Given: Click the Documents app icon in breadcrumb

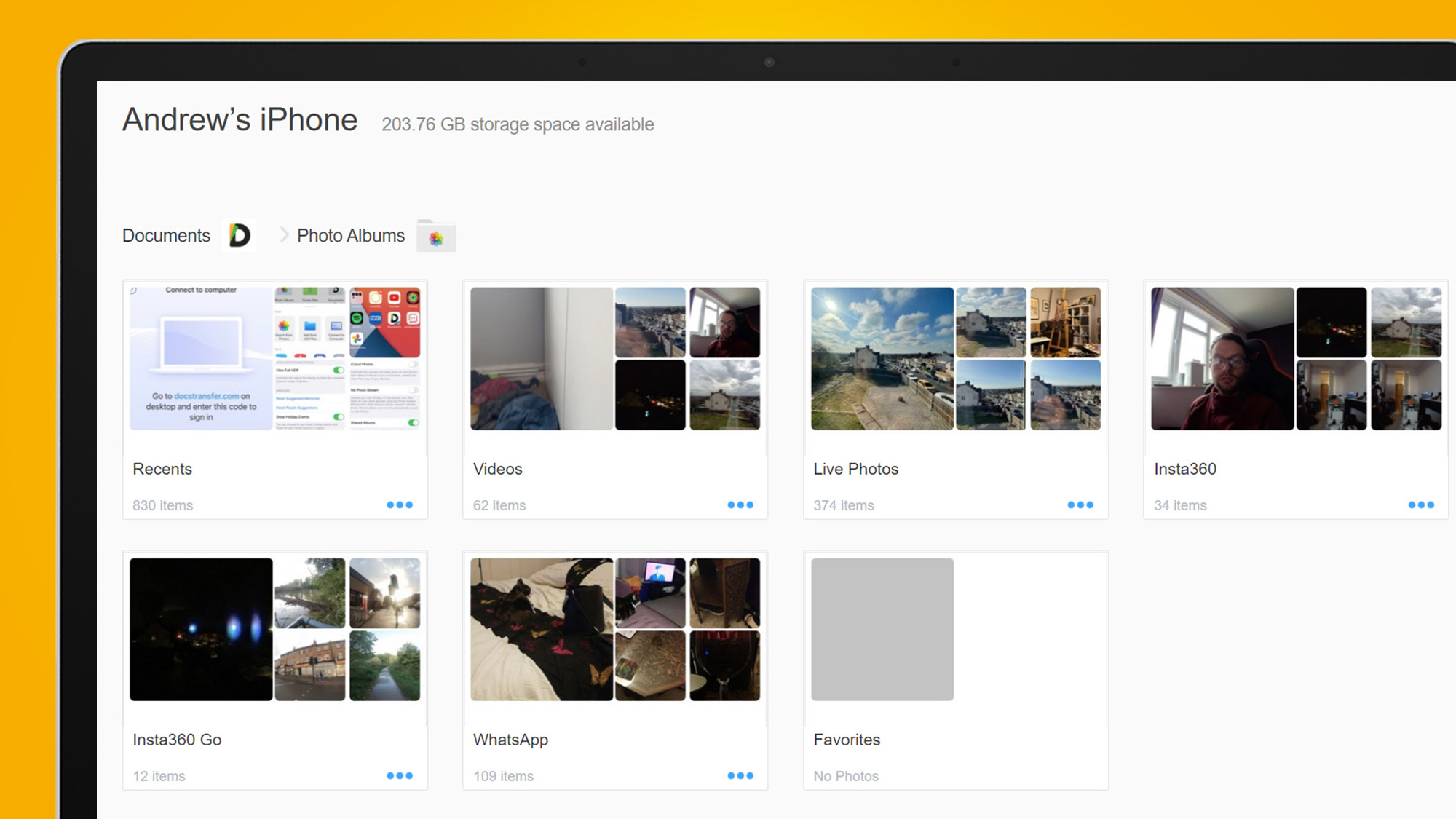Looking at the screenshot, I should click(x=241, y=236).
